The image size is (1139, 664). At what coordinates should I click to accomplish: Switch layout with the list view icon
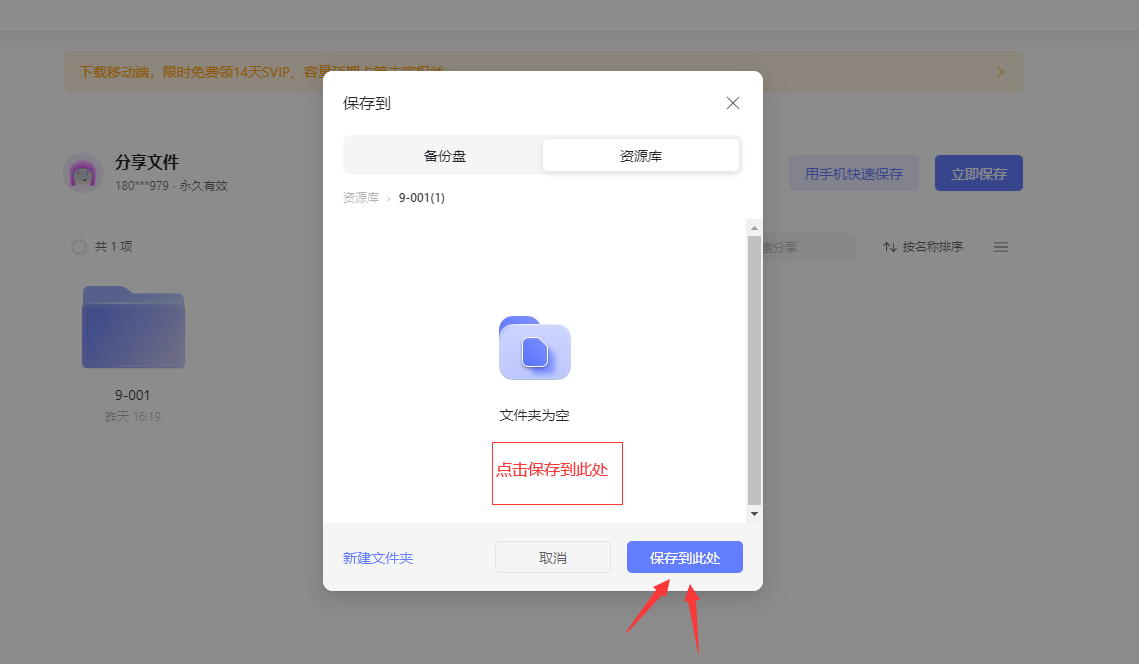(x=1000, y=247)
